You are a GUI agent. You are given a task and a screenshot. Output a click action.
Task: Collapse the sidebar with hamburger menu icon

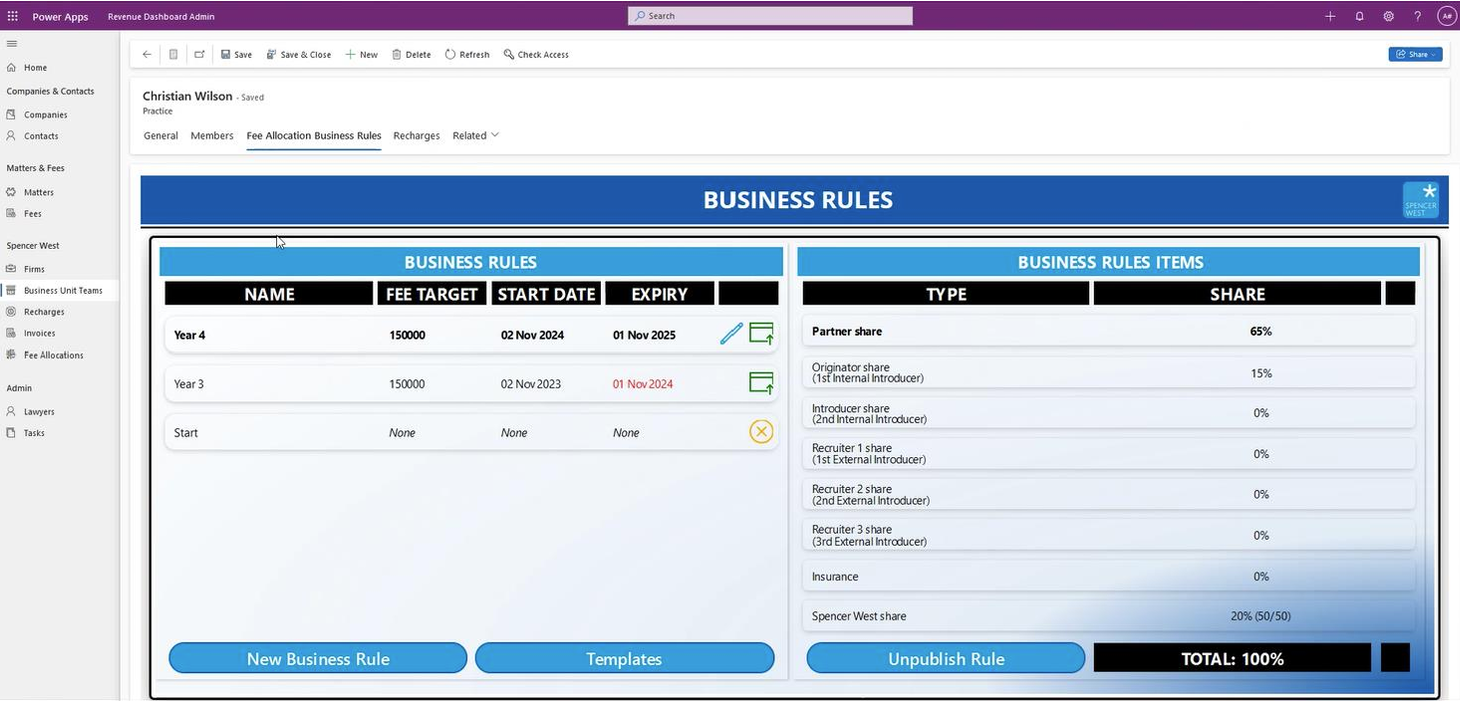[x=12, y=43]
